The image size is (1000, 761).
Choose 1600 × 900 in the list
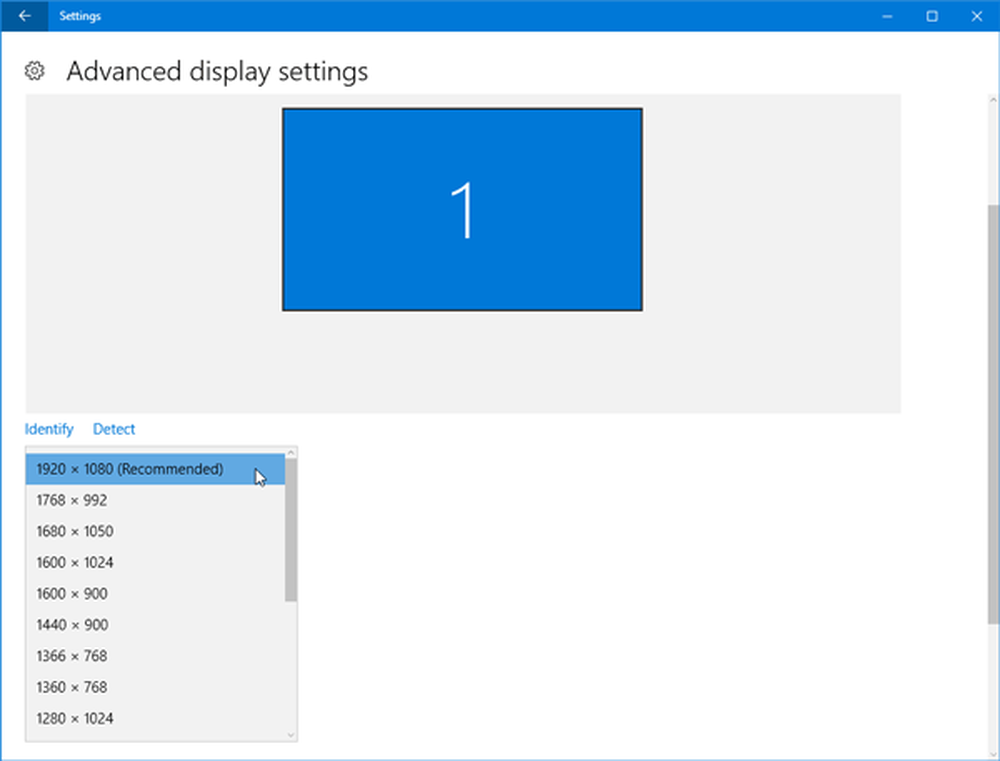click(x=72, y=593)
